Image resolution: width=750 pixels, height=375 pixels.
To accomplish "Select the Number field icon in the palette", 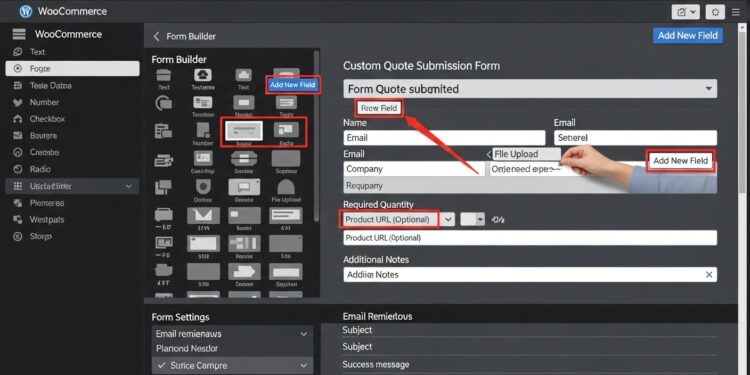I will (203, 131).
